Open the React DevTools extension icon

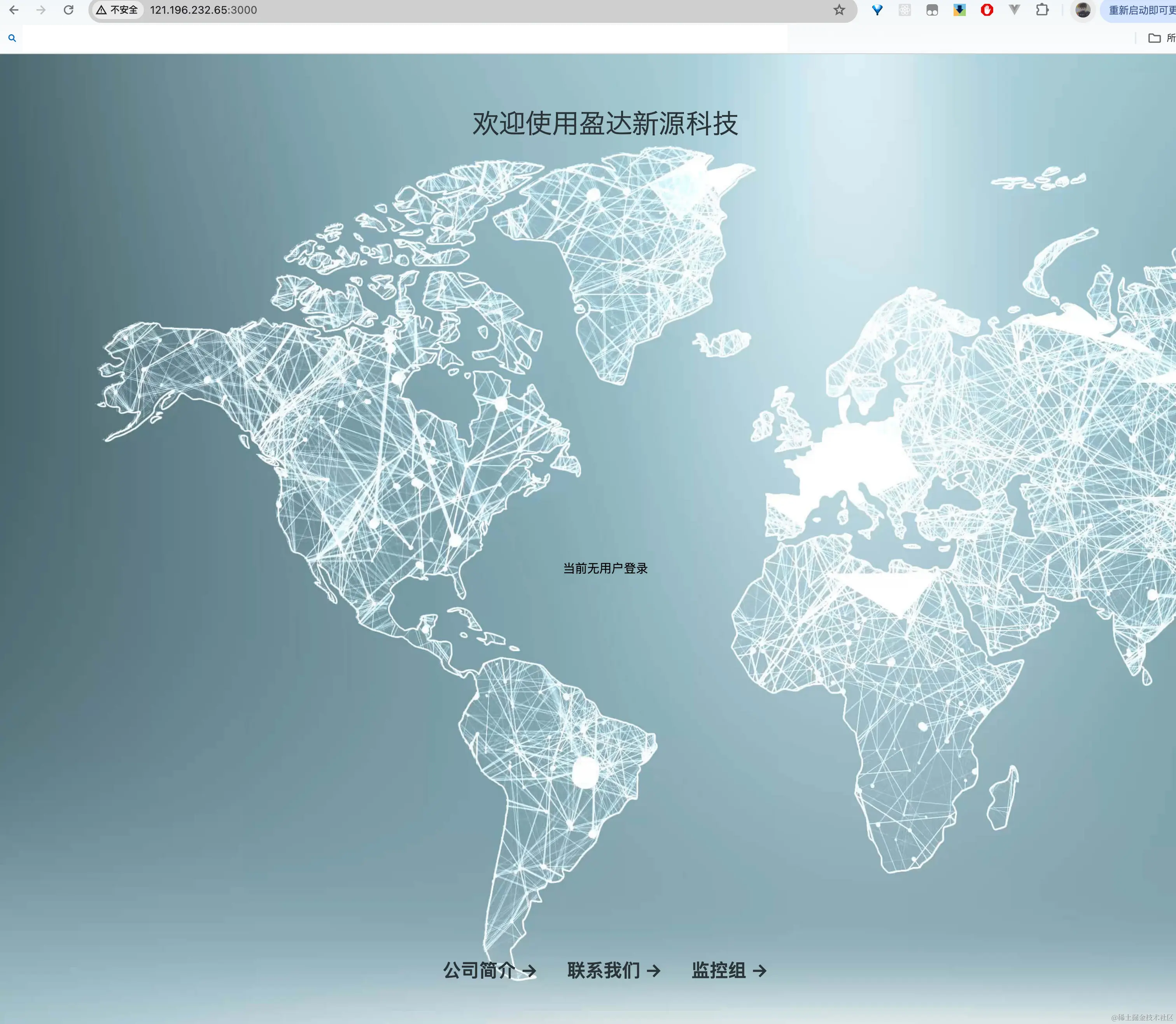pyautogui.click(x=904, y=10)
